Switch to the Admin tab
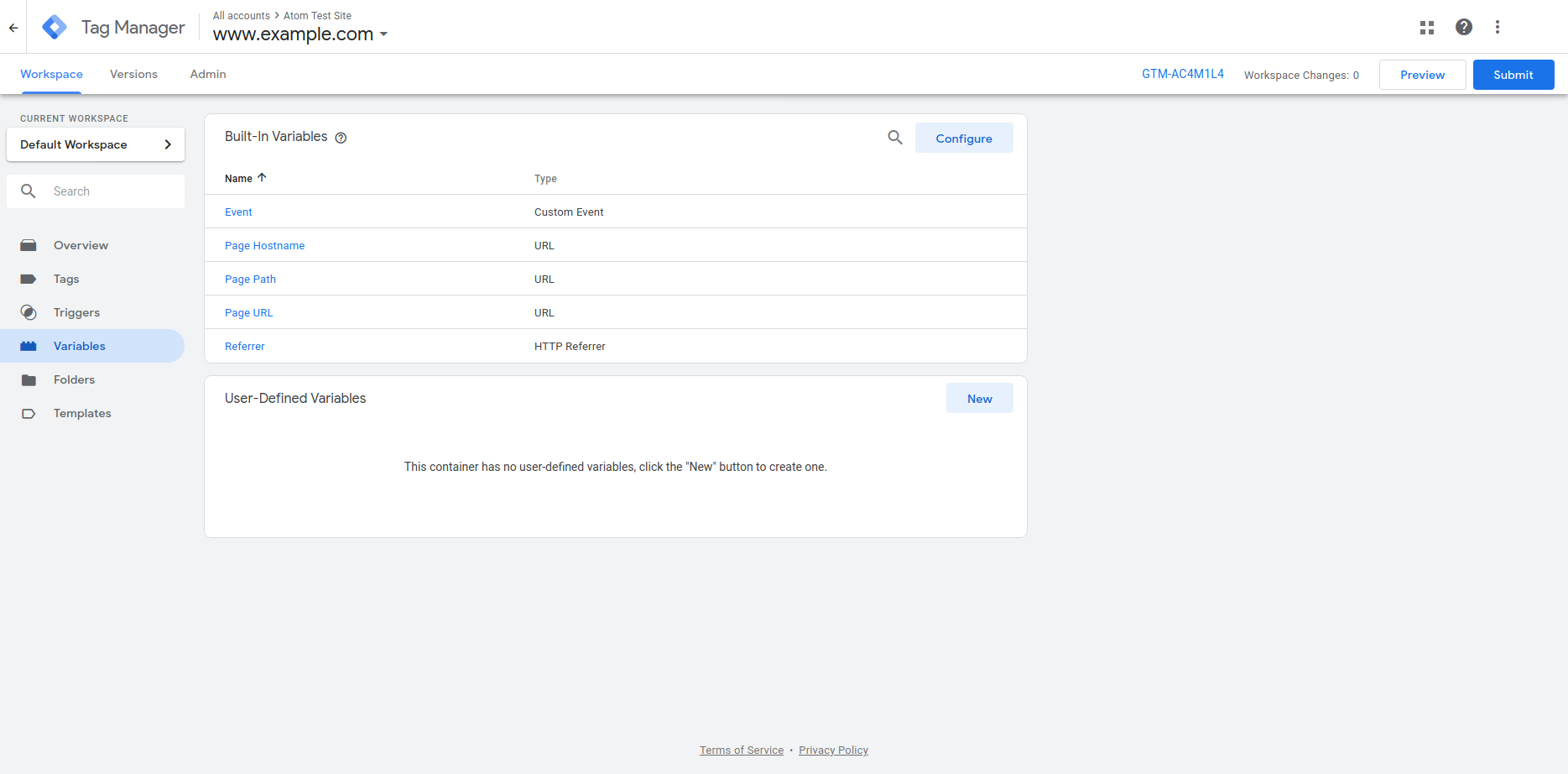Image resolution: width=1568 pixels, height=774 pixels. [x=208, y=74]
